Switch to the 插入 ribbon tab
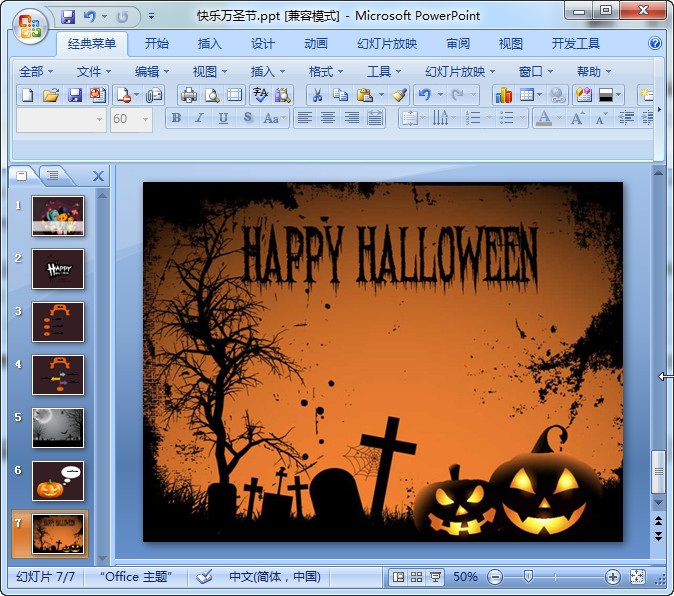 point(209,43)
